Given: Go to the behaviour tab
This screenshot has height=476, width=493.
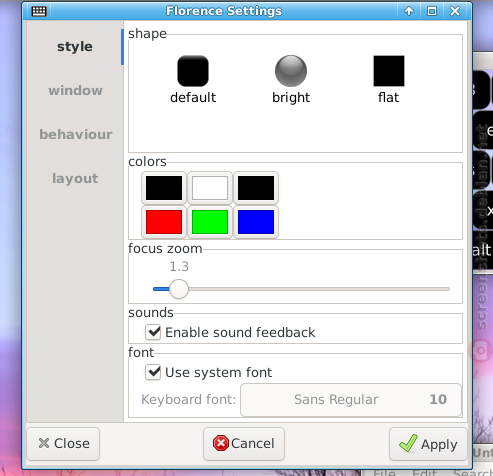Looking at the screenshot, I should [x=75, y=134].
